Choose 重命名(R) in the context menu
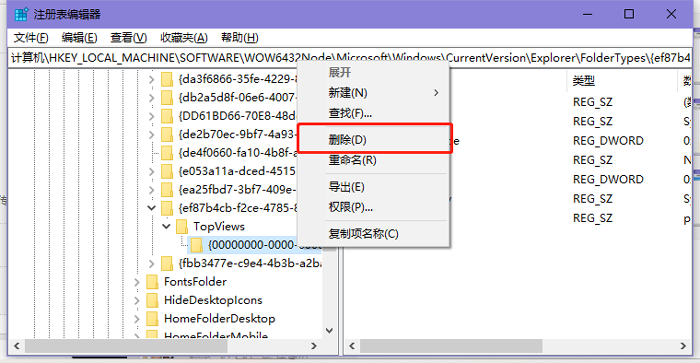Viewport: 700px width, 363px height. click(x=374, y=160)
